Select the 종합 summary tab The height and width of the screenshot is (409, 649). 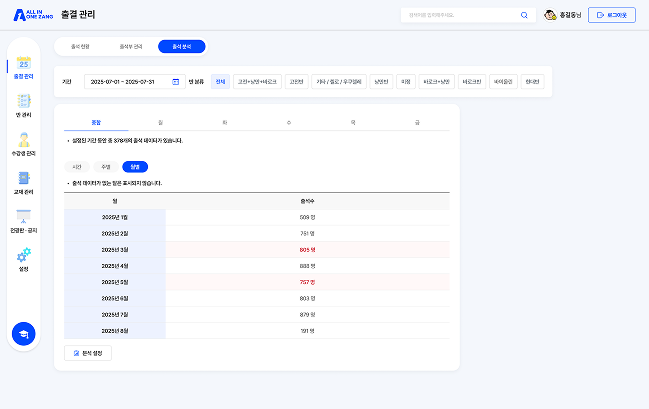coord(96,123)
